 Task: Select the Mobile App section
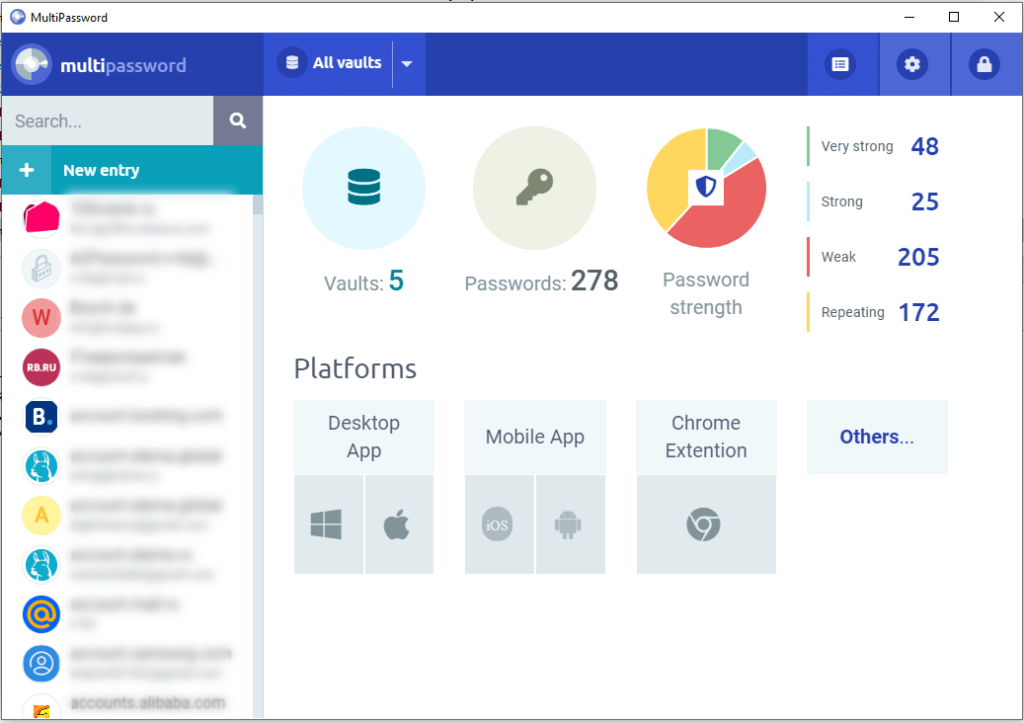[x=534, y=437]
